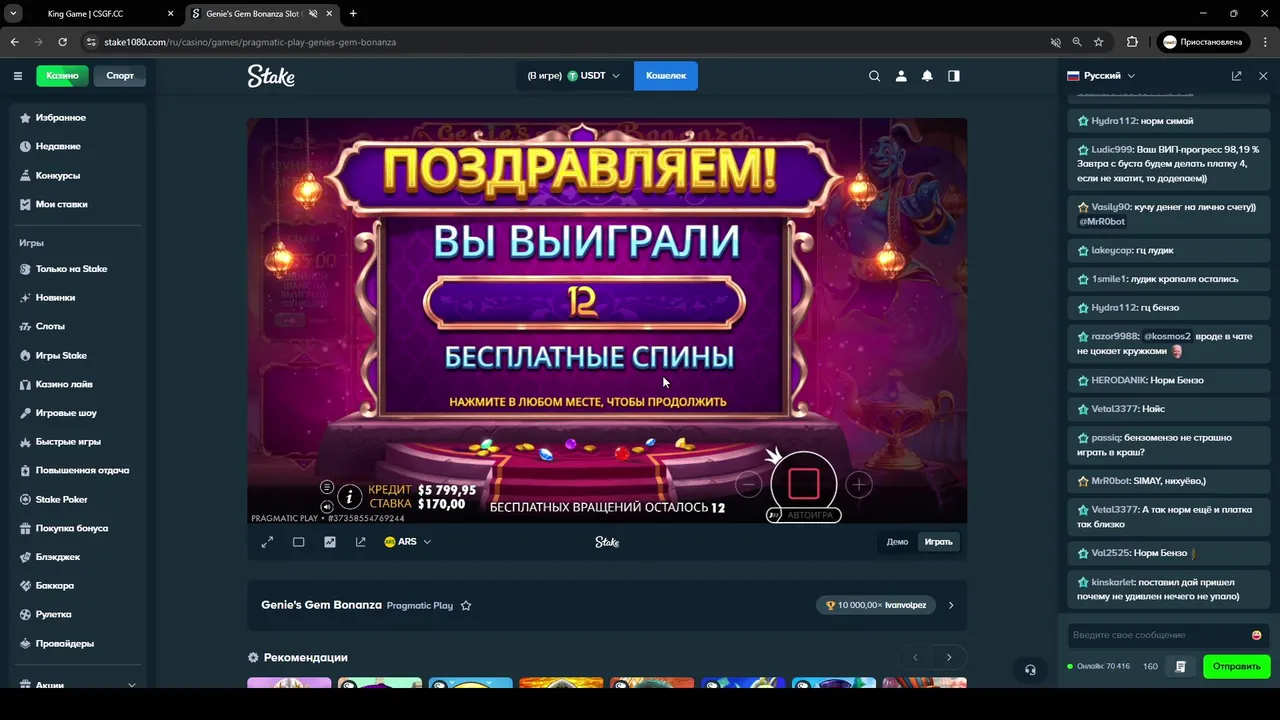Open live stats chart icon
Image resolution: width=1280 pixels, height=720 pixels.
click(330, 542)
